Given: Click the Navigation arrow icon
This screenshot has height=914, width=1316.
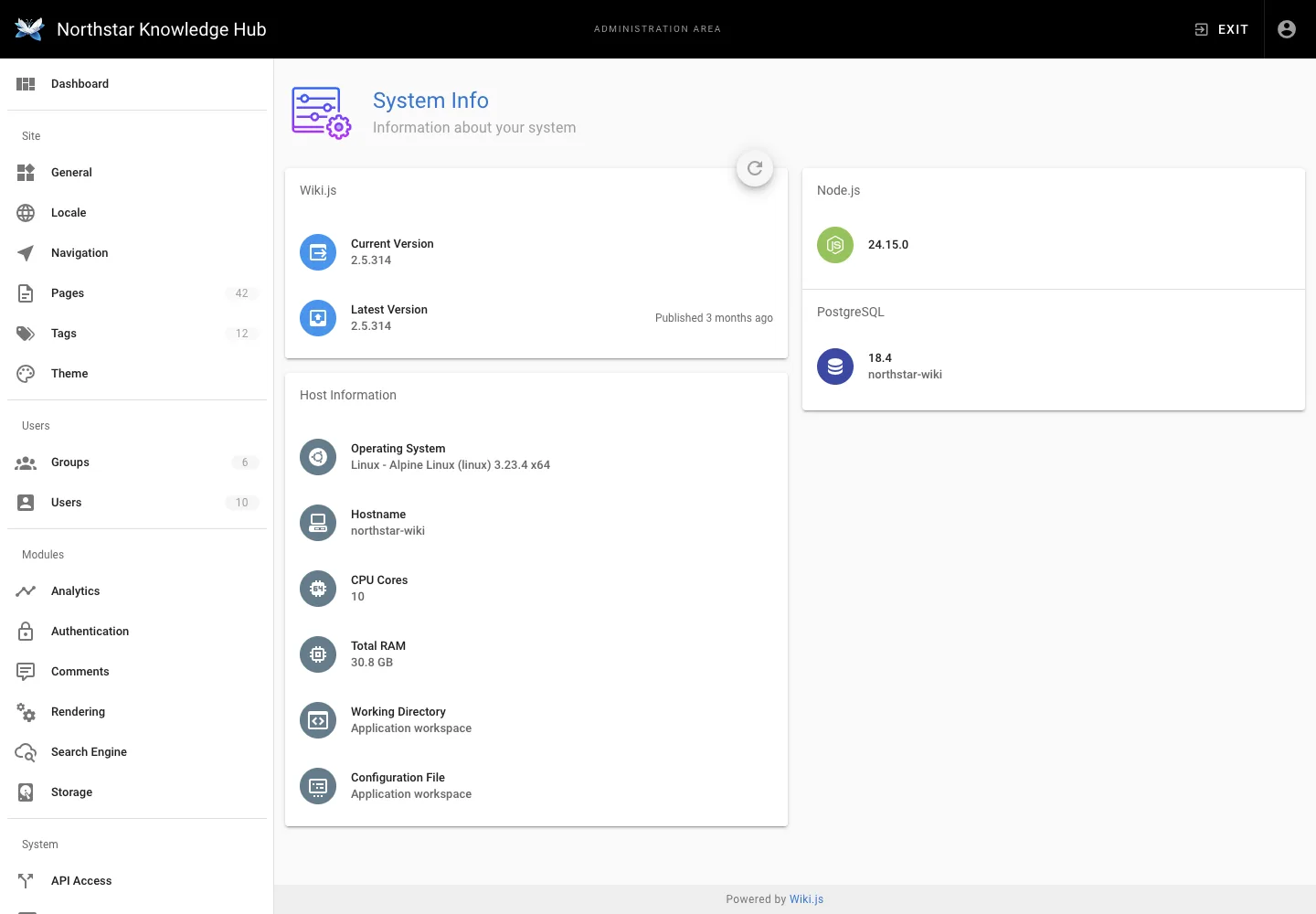Looking at the screenshot, I should coord(26,253).
